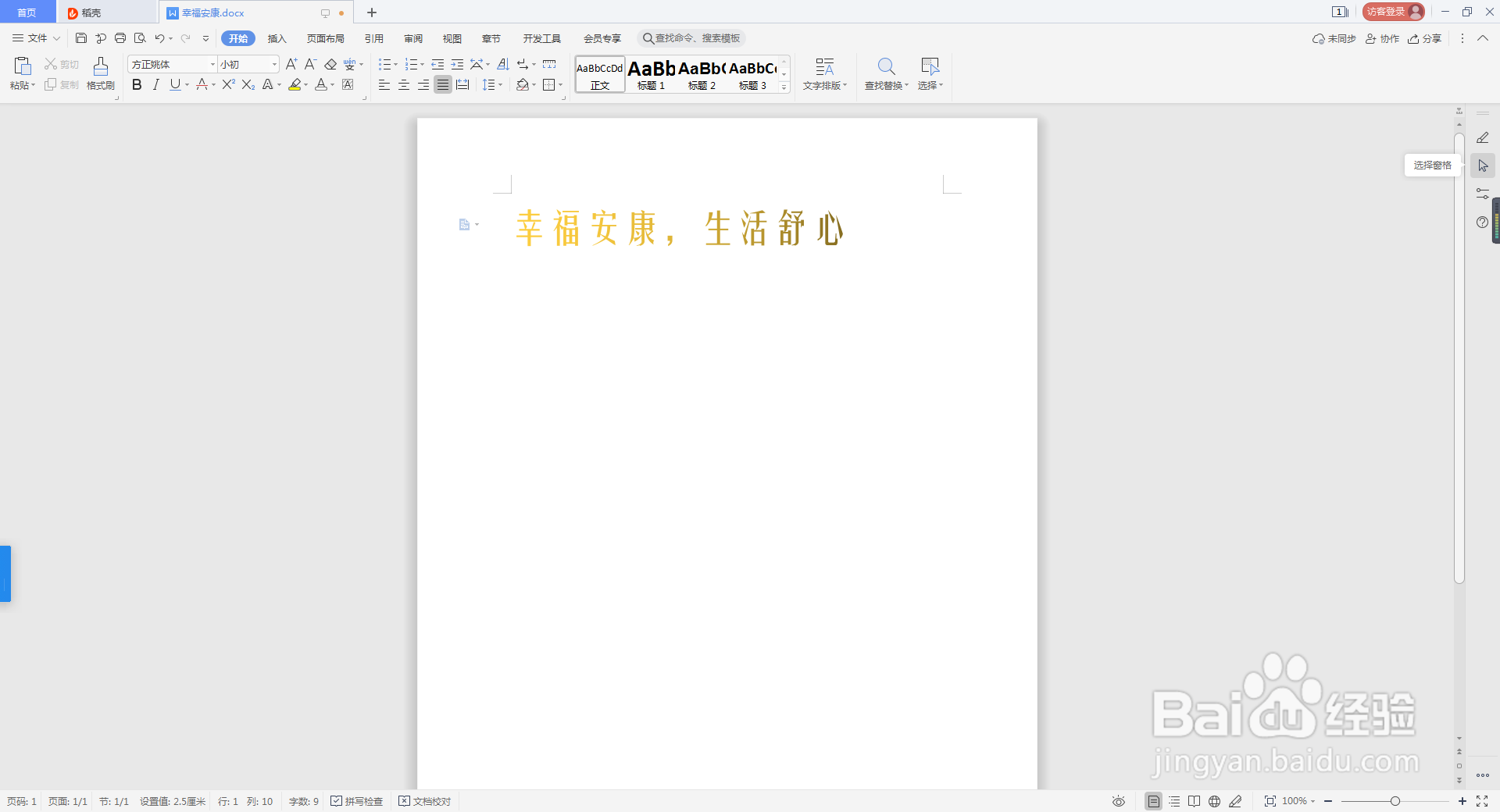Open the 页面布局 ribbon tab
Screen dimensions: 1500x812
(327, 37)
